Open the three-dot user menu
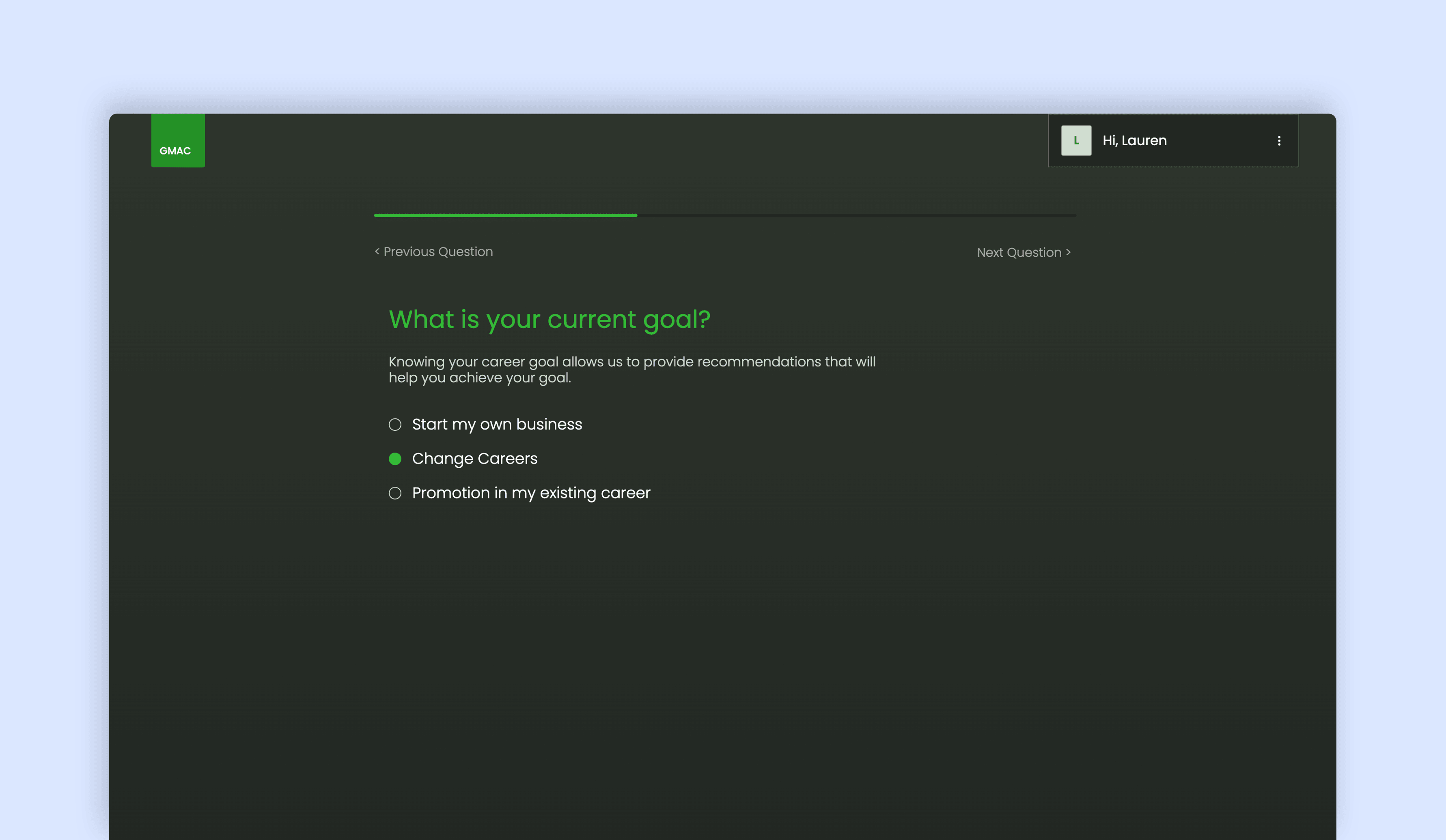Viewport: 1446px width, 840px height. [1279, 140]
